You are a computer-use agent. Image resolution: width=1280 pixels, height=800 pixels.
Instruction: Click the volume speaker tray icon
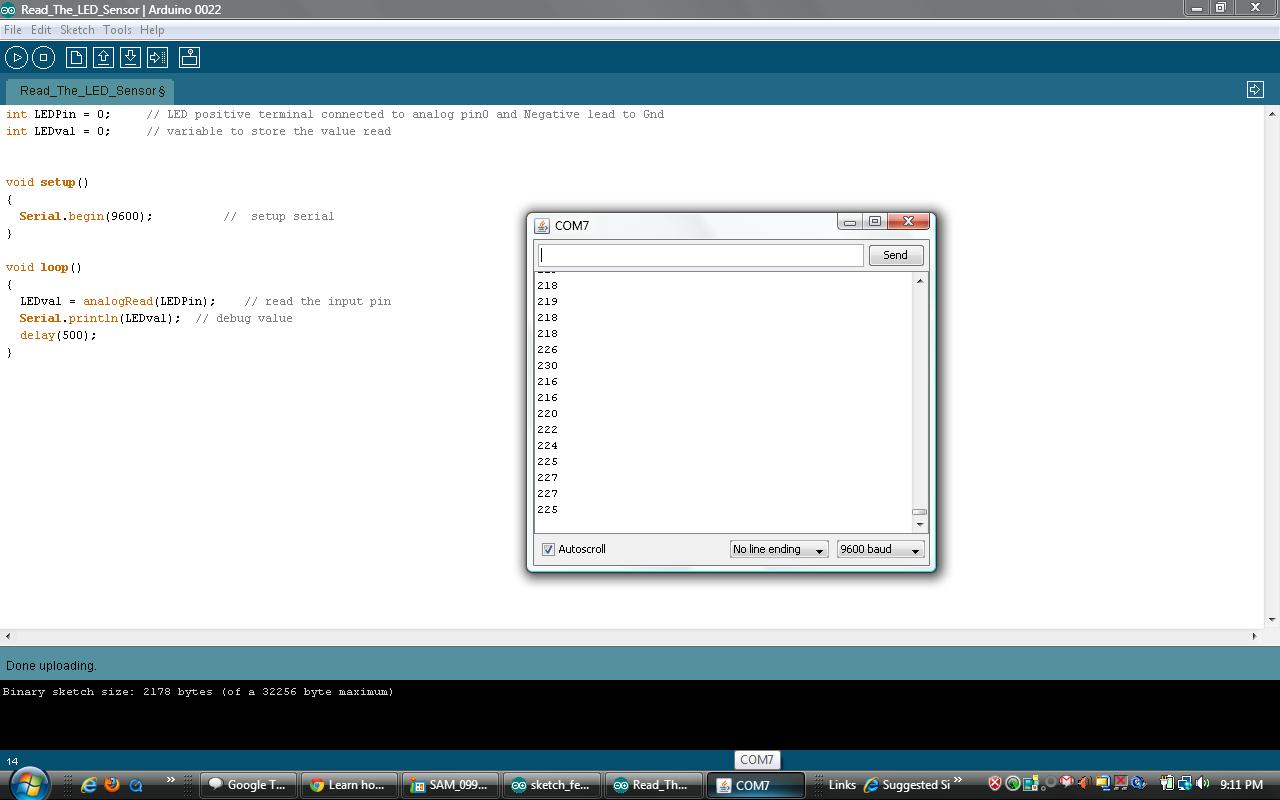(x=1202, y=784)
